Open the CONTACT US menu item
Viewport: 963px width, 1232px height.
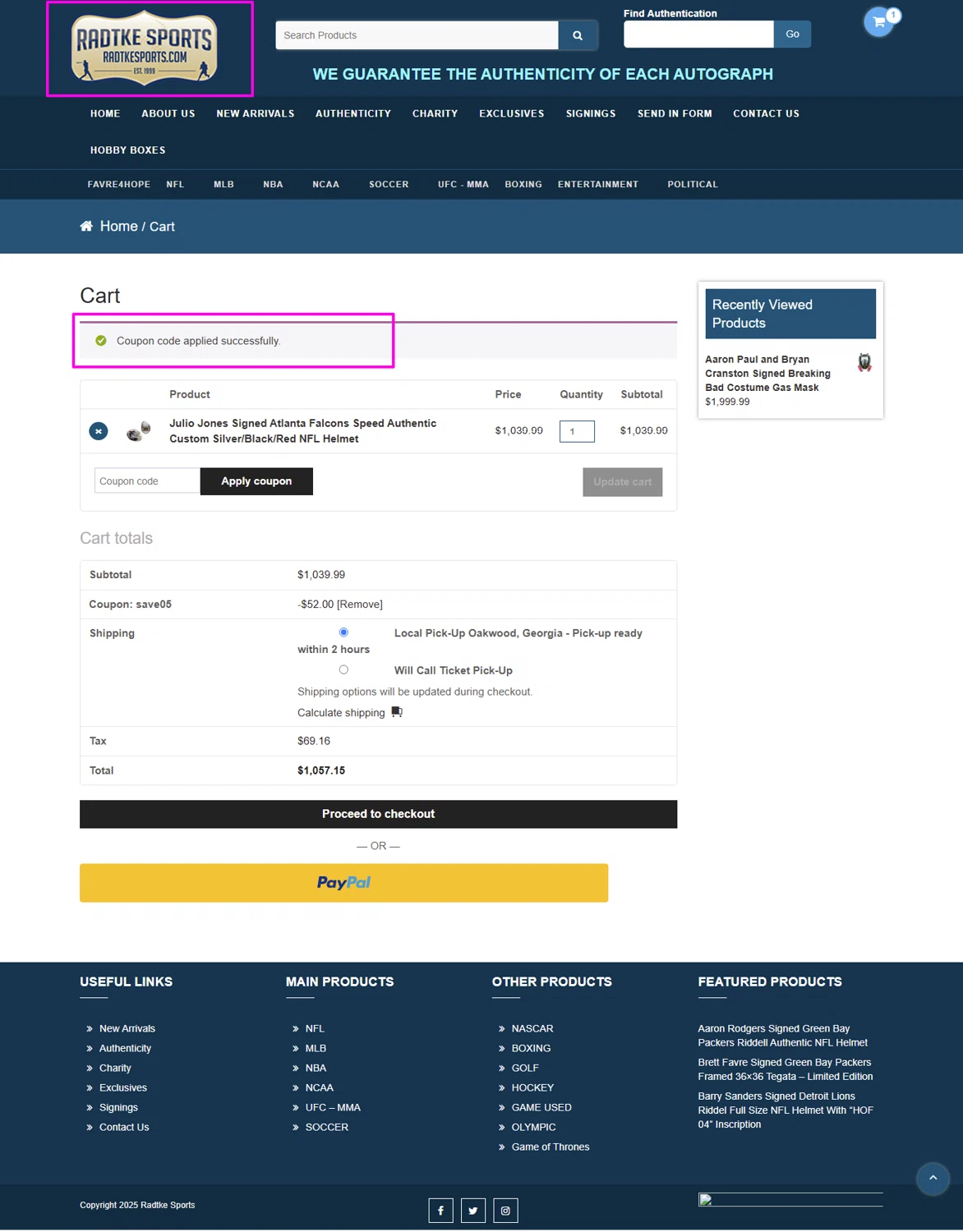(x=767, y=113)
